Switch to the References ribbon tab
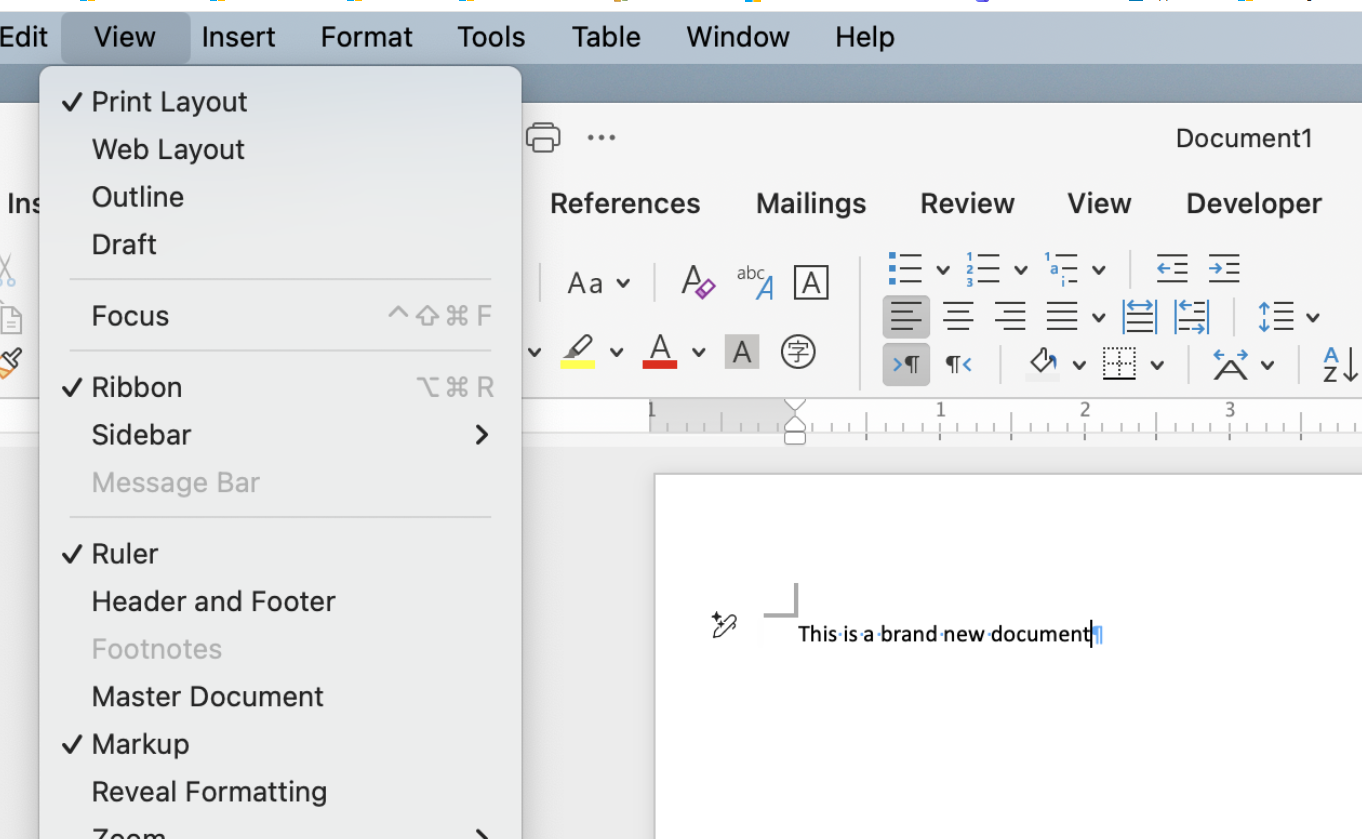The height and width of the screenshot is (839, 1362). (625, 204)
